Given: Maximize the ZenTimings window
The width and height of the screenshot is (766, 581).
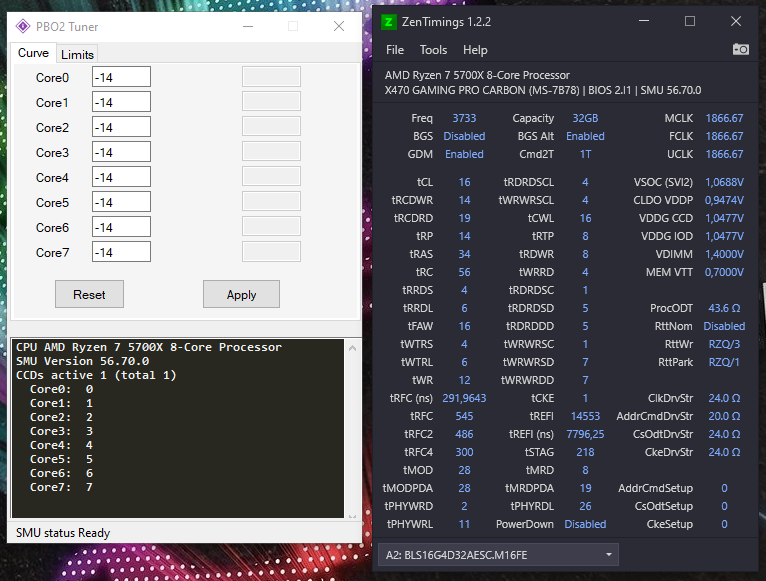Looking at the screenshot, I should tap(690, 21).
